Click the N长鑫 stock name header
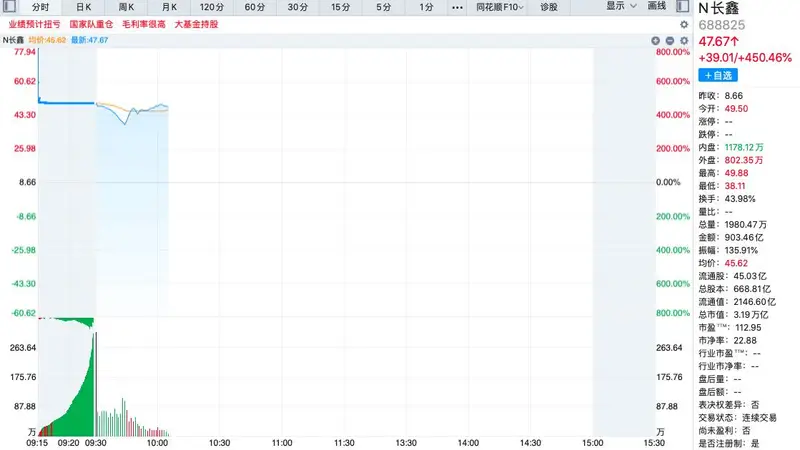 click(x=719, y=8)
